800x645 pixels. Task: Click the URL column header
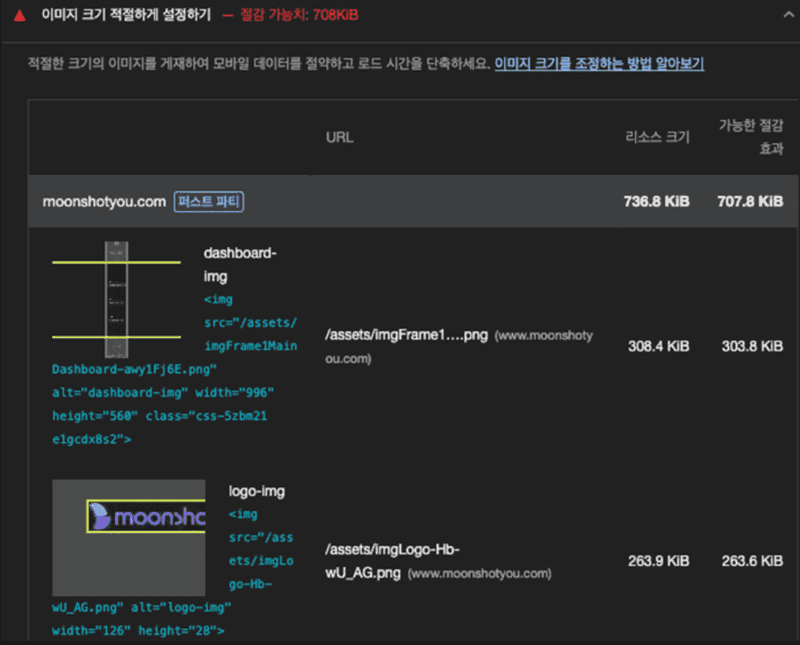point(339,137)
